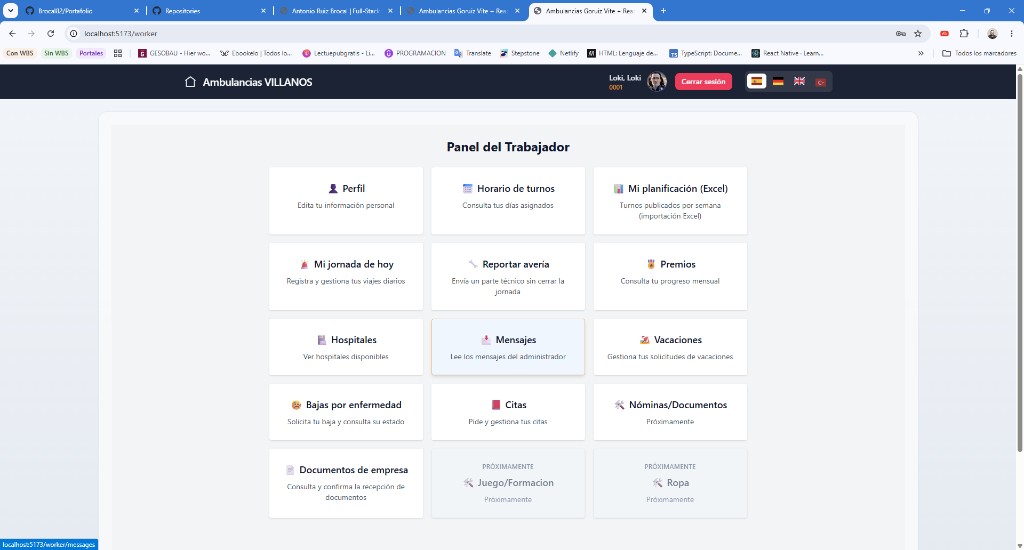Open the tab search dropdown arrow
The width and height of the screenshot is (1024, 550).
[x=10, y=11]
